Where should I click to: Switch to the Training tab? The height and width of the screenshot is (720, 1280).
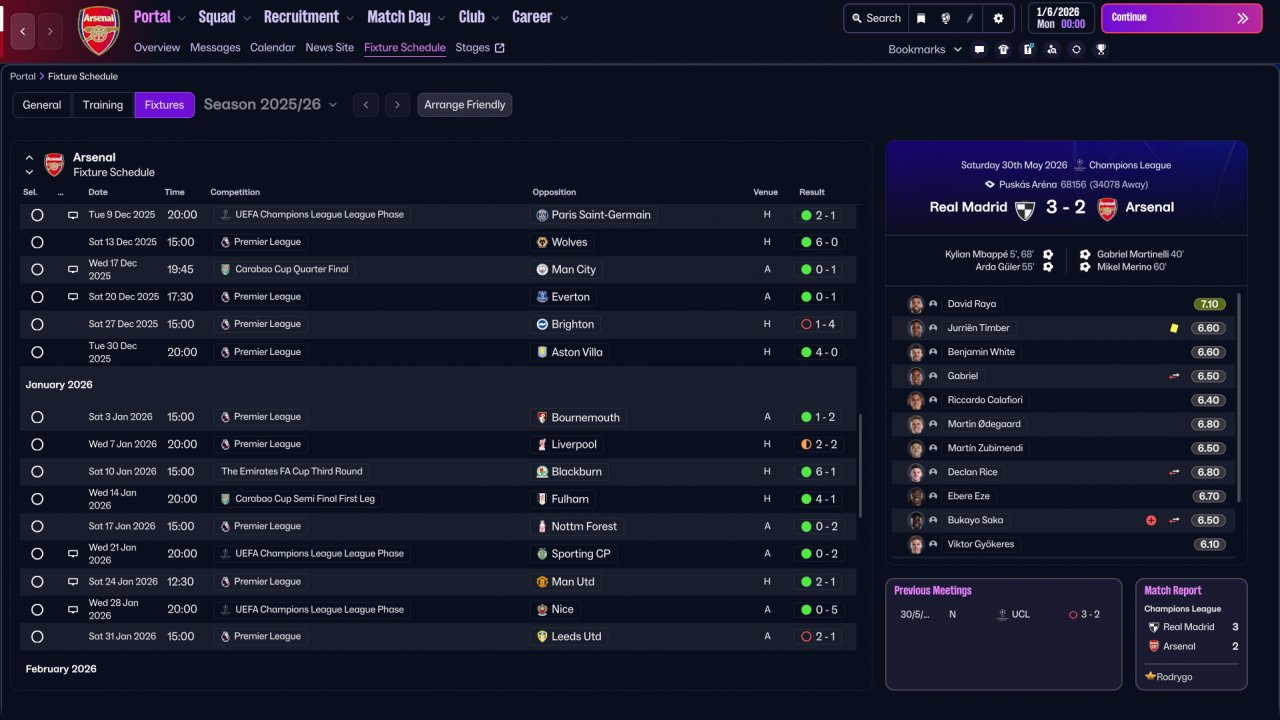(x=103, y=105)
